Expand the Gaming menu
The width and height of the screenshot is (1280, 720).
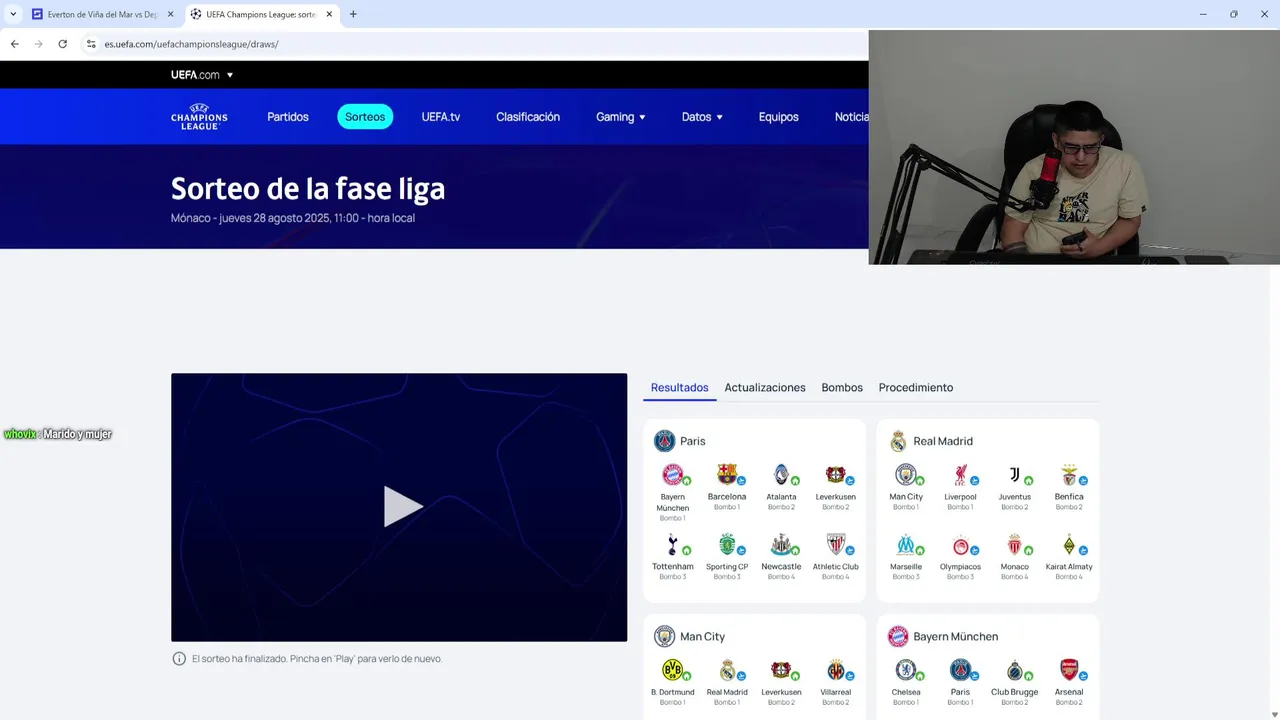[x=620, y=117]
